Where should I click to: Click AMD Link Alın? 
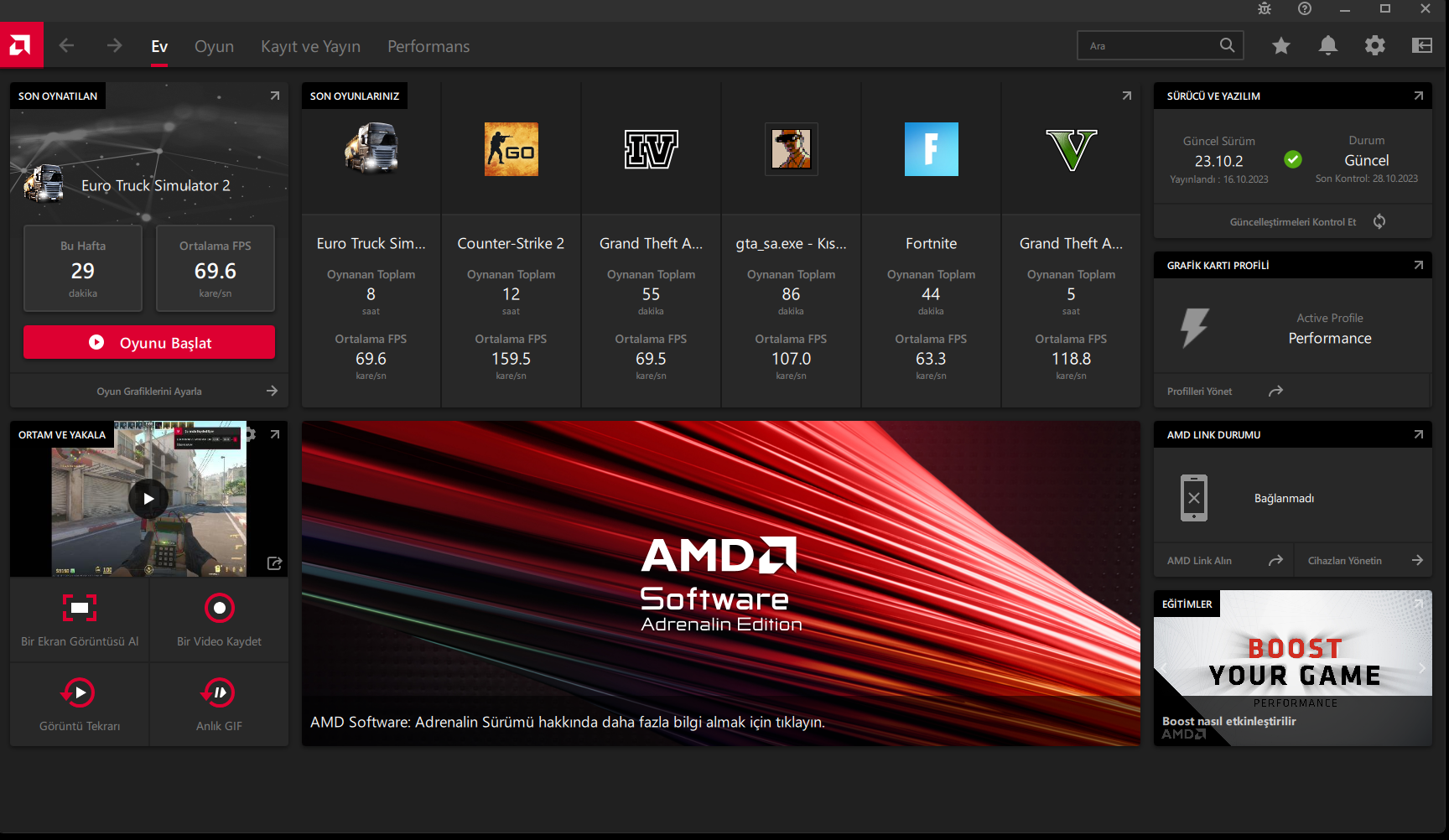1223,560
